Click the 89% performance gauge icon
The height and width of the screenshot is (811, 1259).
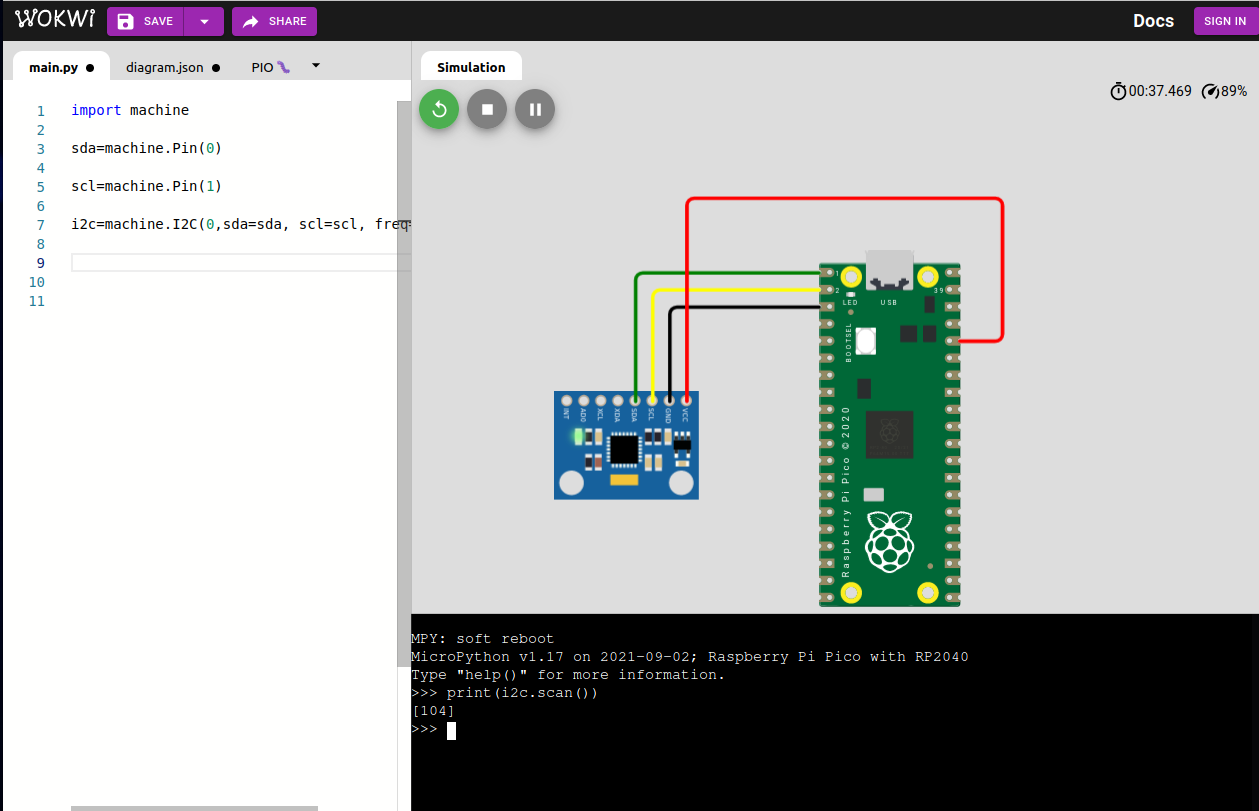[1211, 91]
